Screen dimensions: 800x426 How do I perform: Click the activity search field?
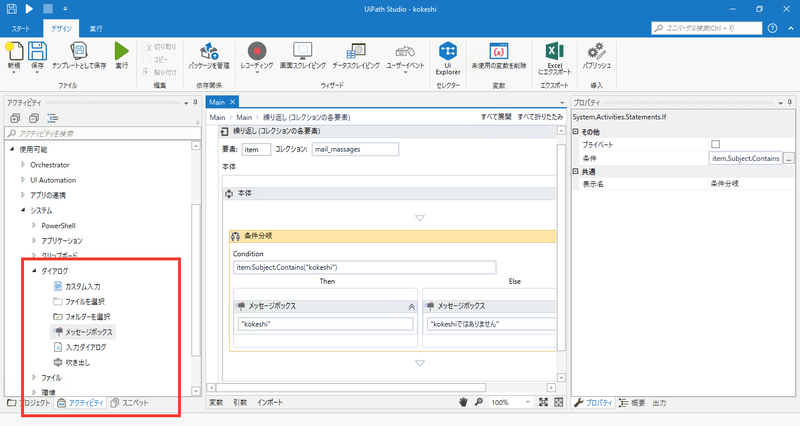coord(103,133)
